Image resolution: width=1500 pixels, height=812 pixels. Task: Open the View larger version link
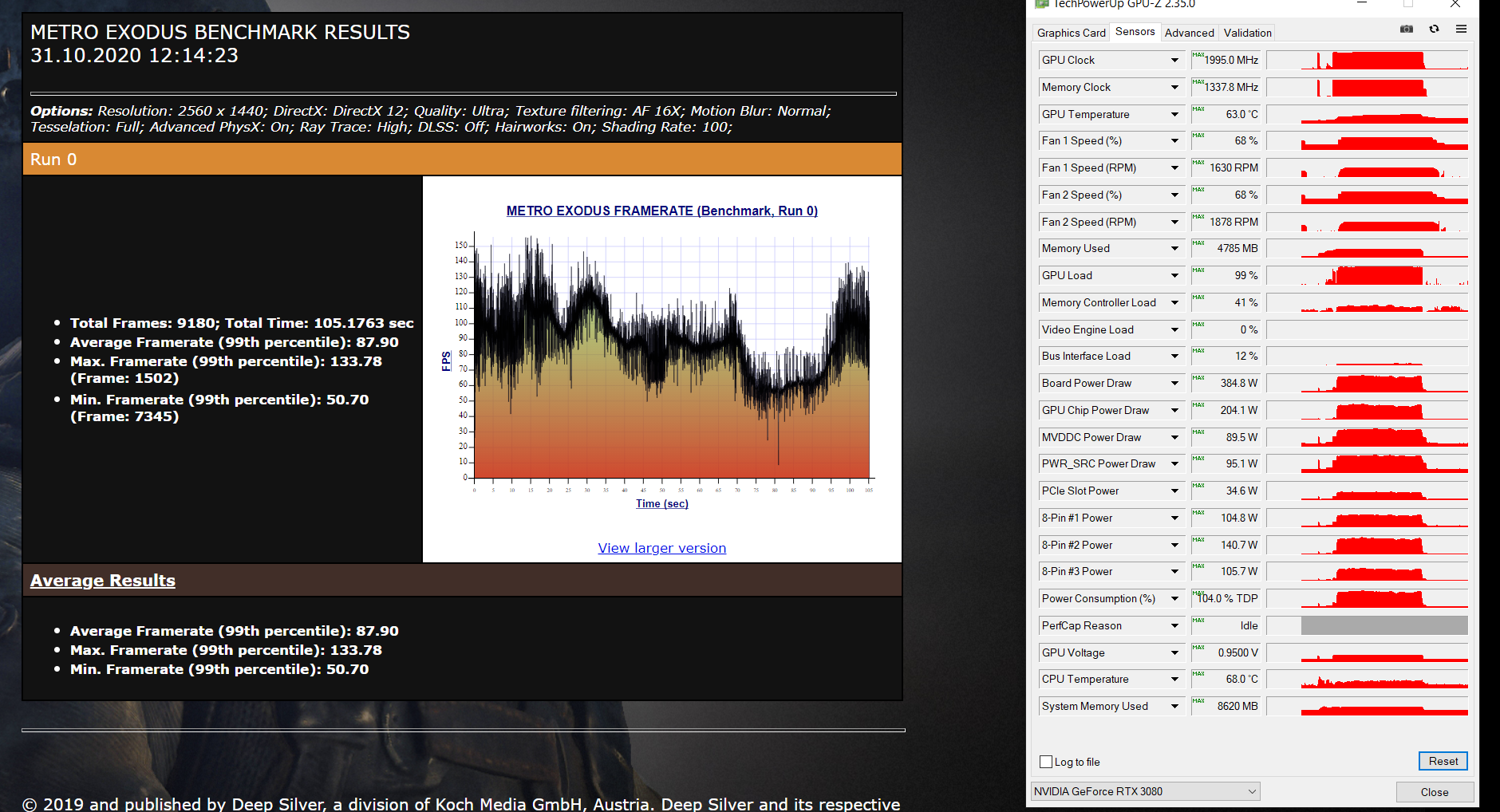point(662,548)
